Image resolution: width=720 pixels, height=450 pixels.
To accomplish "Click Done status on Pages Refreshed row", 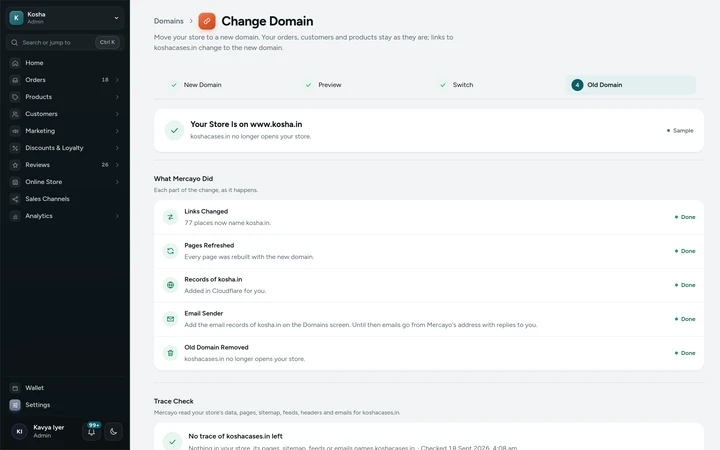I will click(685, 251).
